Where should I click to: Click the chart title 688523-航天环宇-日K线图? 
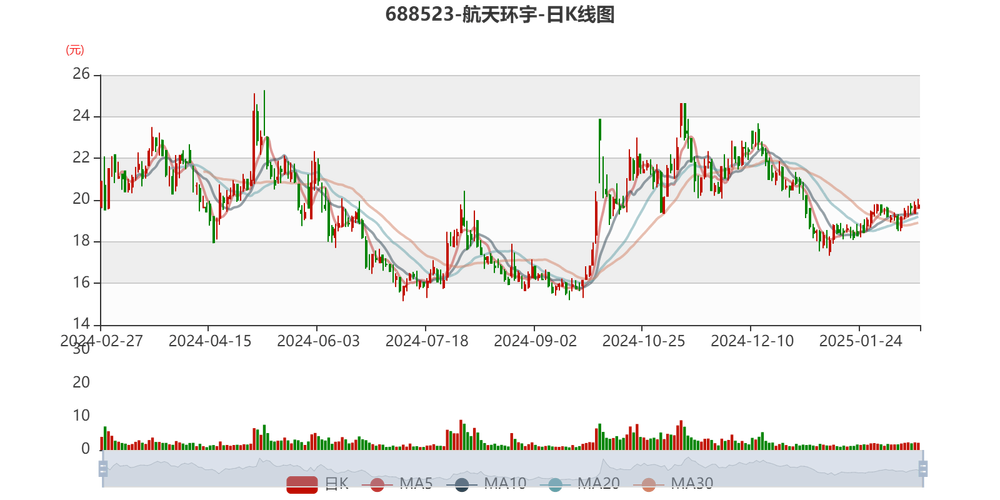500,14
